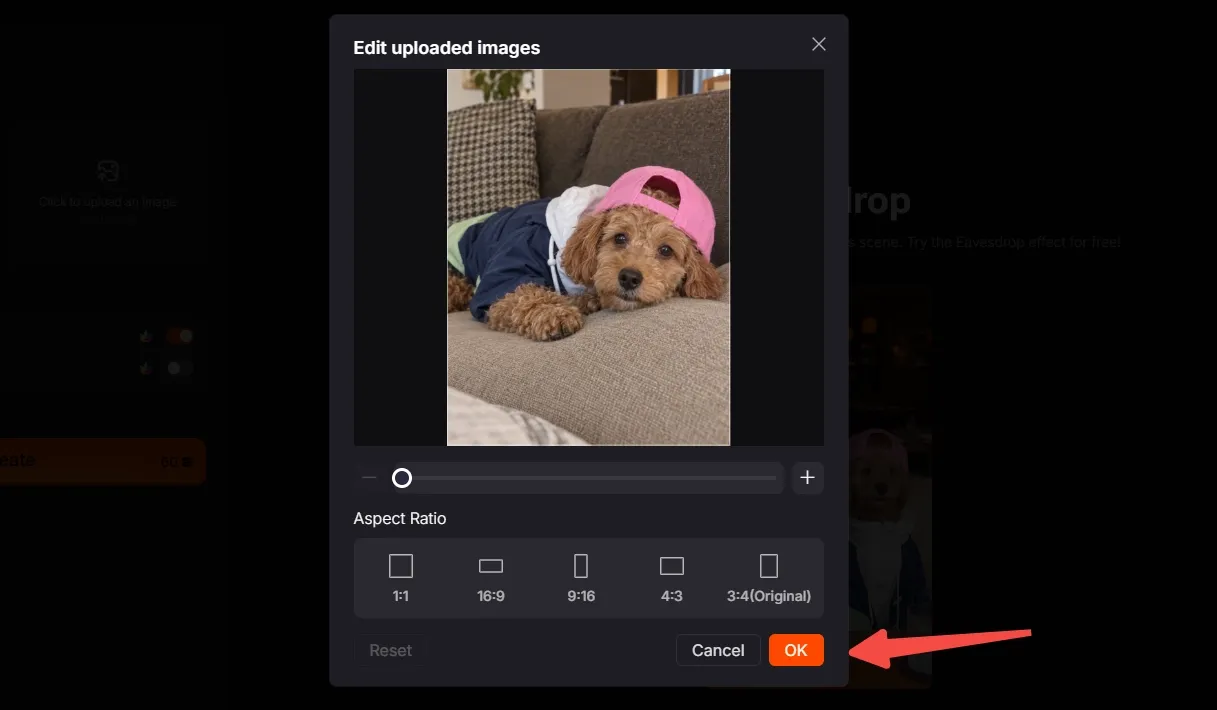Select the 1:1 square aspect ratio
This screenshot has width=1217, height=710.
(401, 579)
